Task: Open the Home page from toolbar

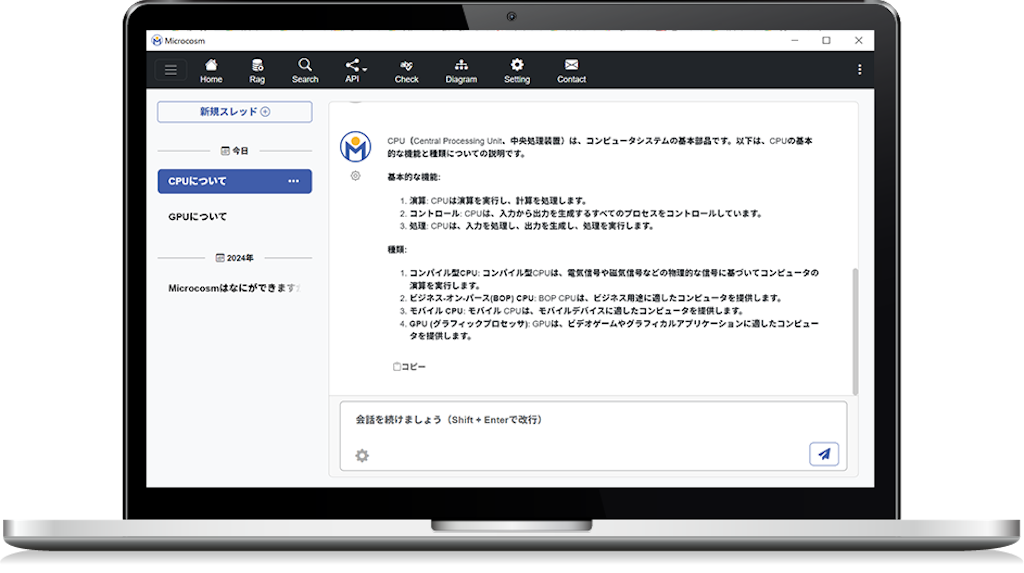Action: [211, 70]
